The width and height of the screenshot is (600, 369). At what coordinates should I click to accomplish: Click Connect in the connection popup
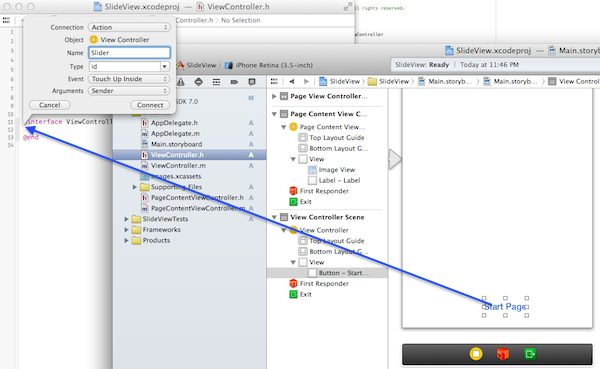[150, 105]
